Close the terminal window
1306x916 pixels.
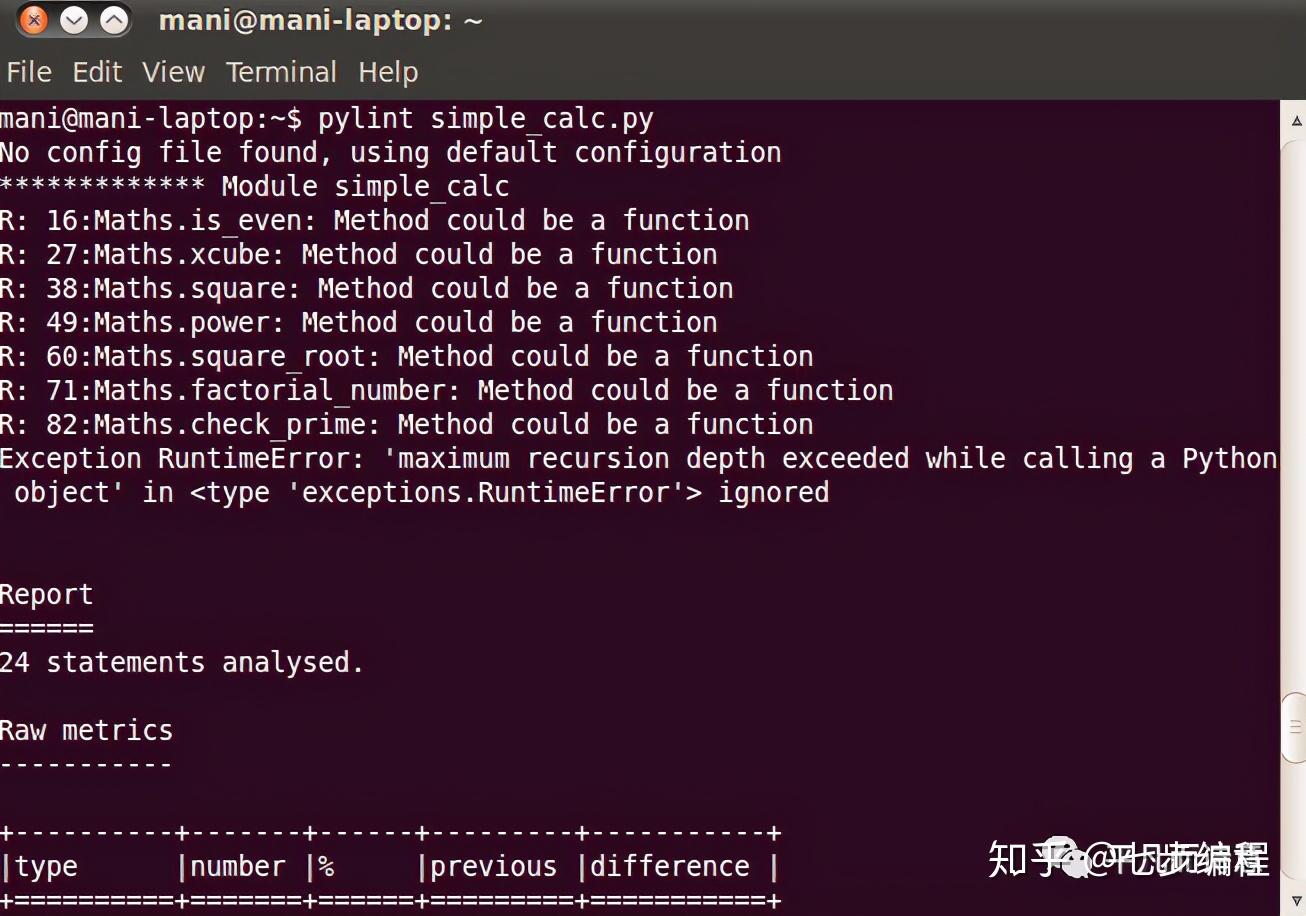[33, 20]
